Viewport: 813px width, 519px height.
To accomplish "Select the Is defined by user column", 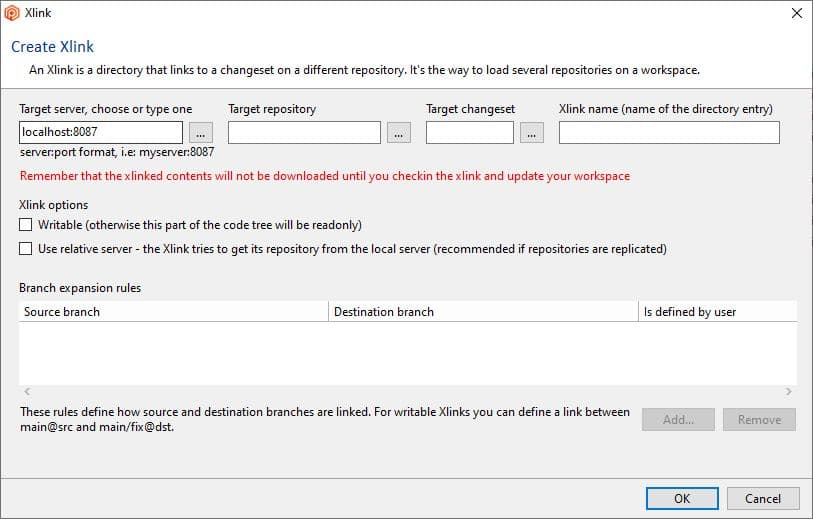I will (x=716, y=312).
